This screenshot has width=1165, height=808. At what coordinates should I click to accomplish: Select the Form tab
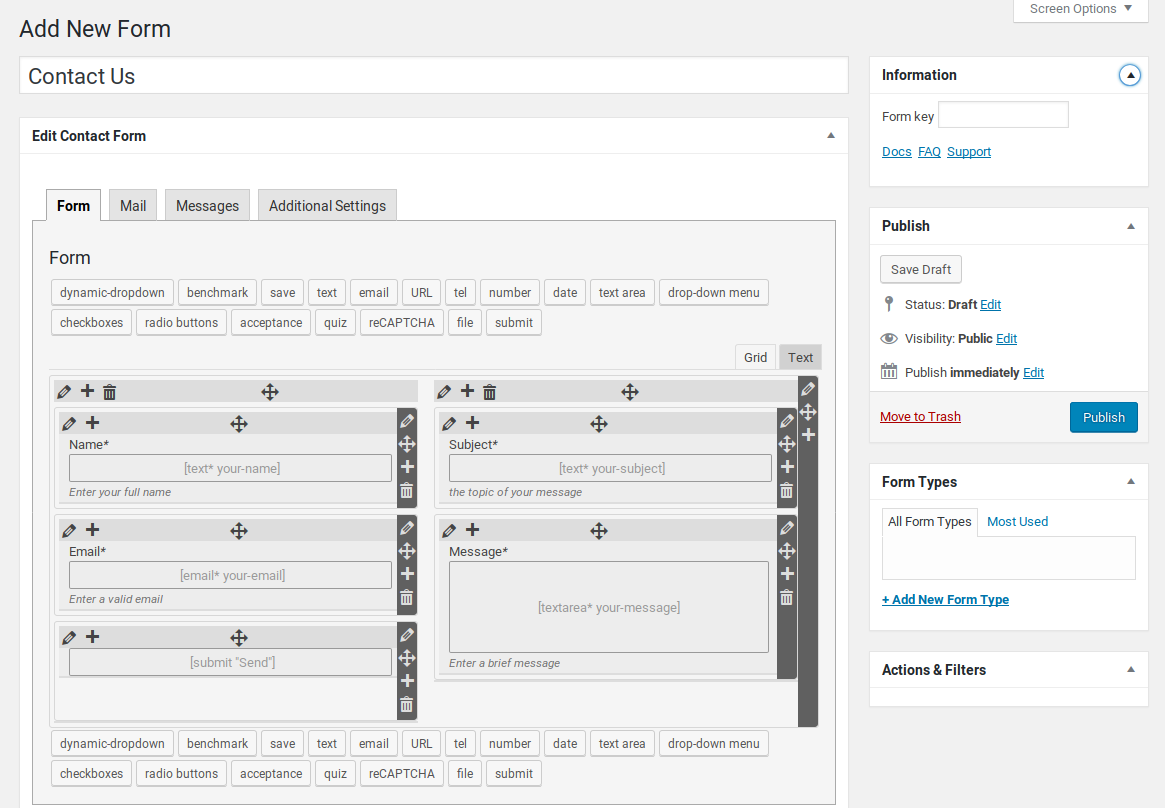click(74, 206)
